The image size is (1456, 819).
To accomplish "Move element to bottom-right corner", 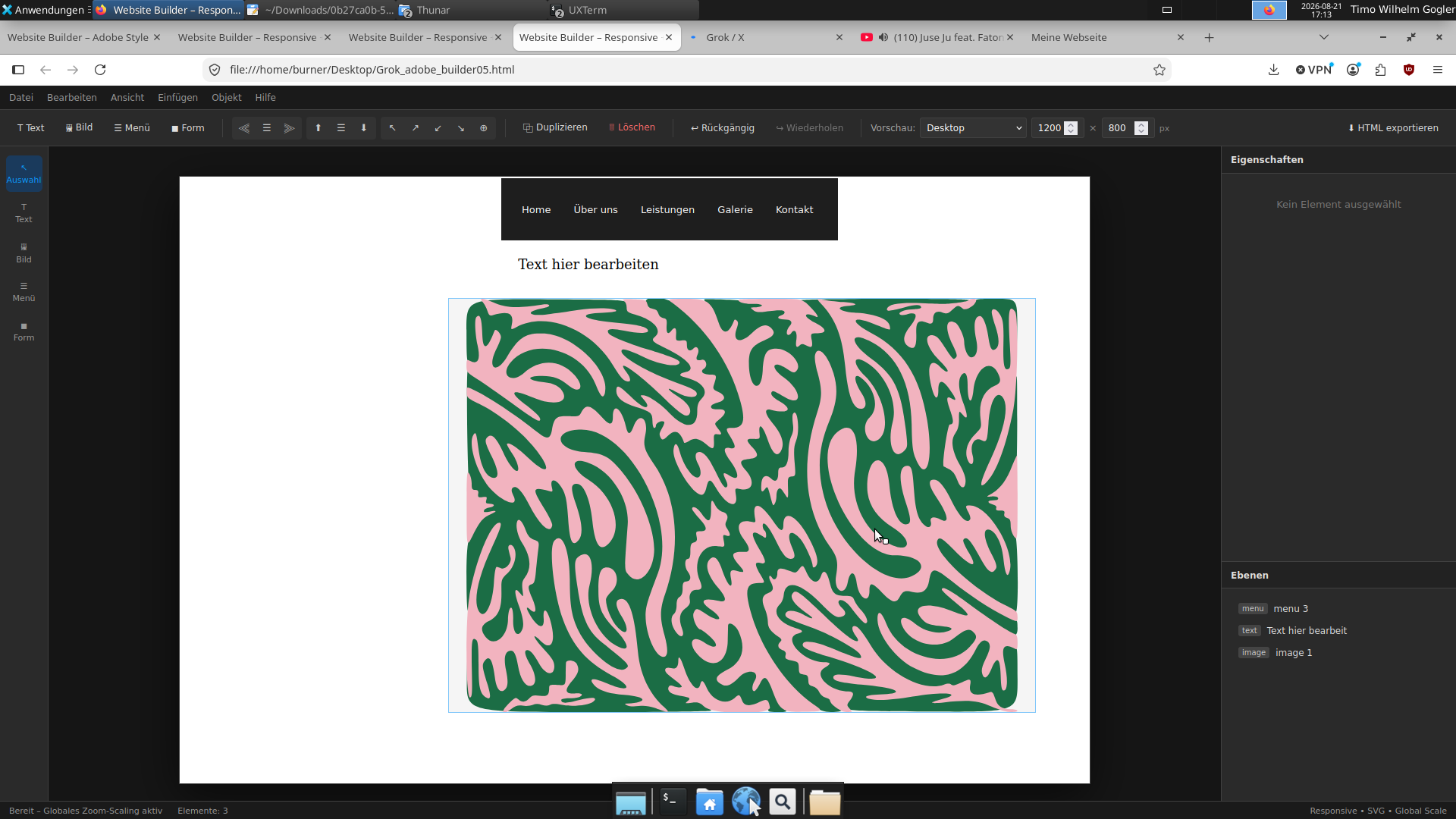I will (x=461, y=128).
